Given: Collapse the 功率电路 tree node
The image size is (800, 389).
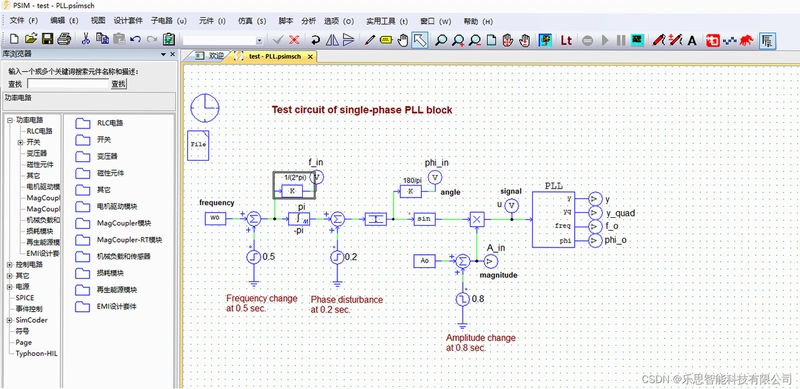Looking at the screenshot, I should [9, 120].
